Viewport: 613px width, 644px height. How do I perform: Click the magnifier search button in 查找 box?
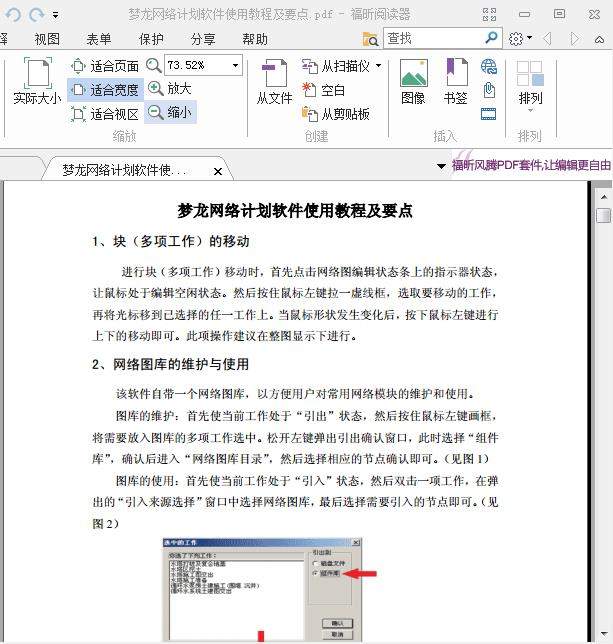tap(491, 38)
